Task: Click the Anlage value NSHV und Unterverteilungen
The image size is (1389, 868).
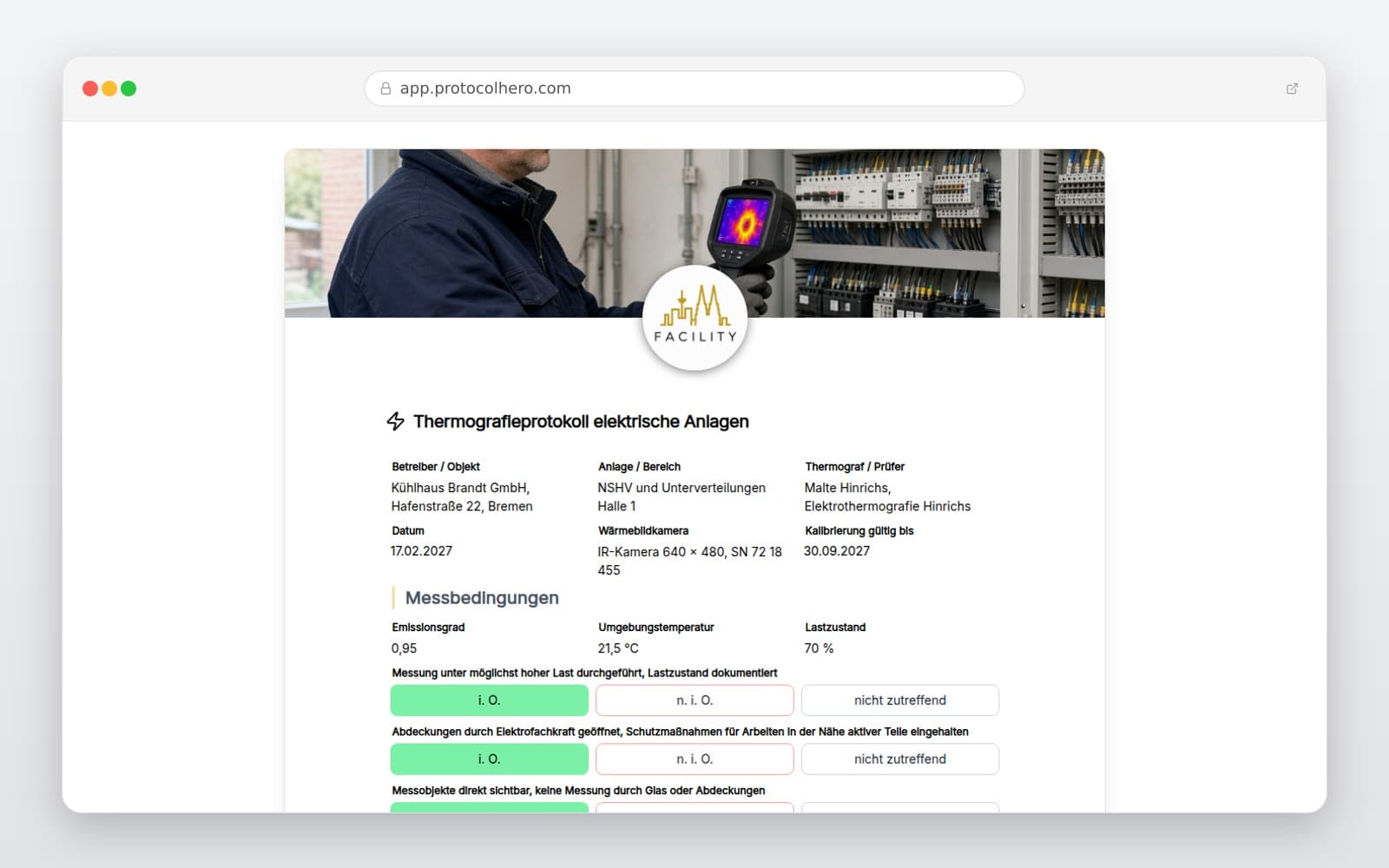Action: 681,497
